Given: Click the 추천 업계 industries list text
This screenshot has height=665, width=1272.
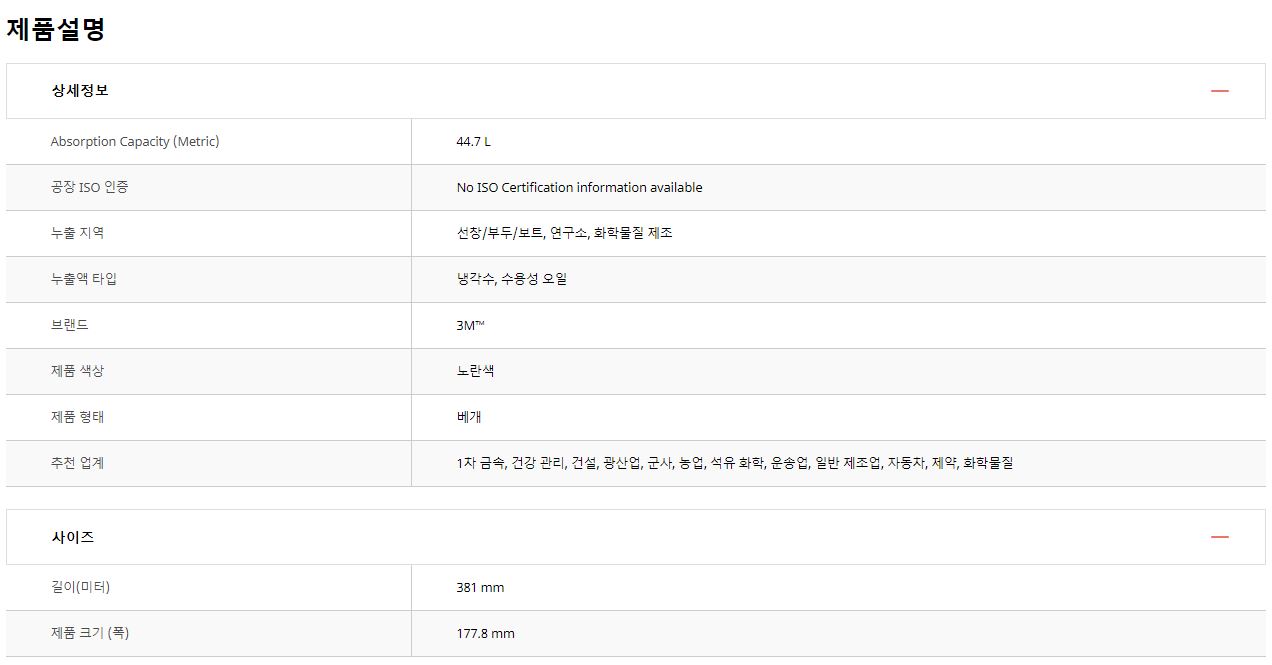Looking at the screenshot, I should pyautogui.click(x=735, y=463).
